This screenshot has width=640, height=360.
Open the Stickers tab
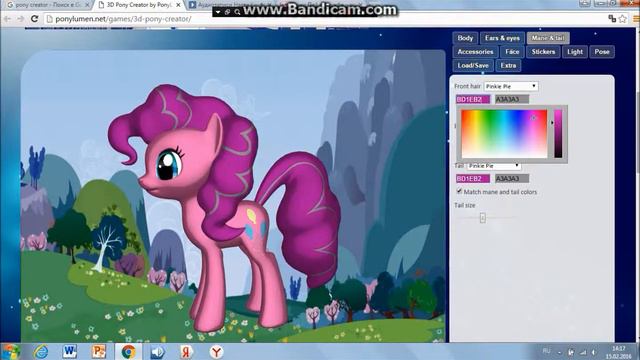click(543, 52)
